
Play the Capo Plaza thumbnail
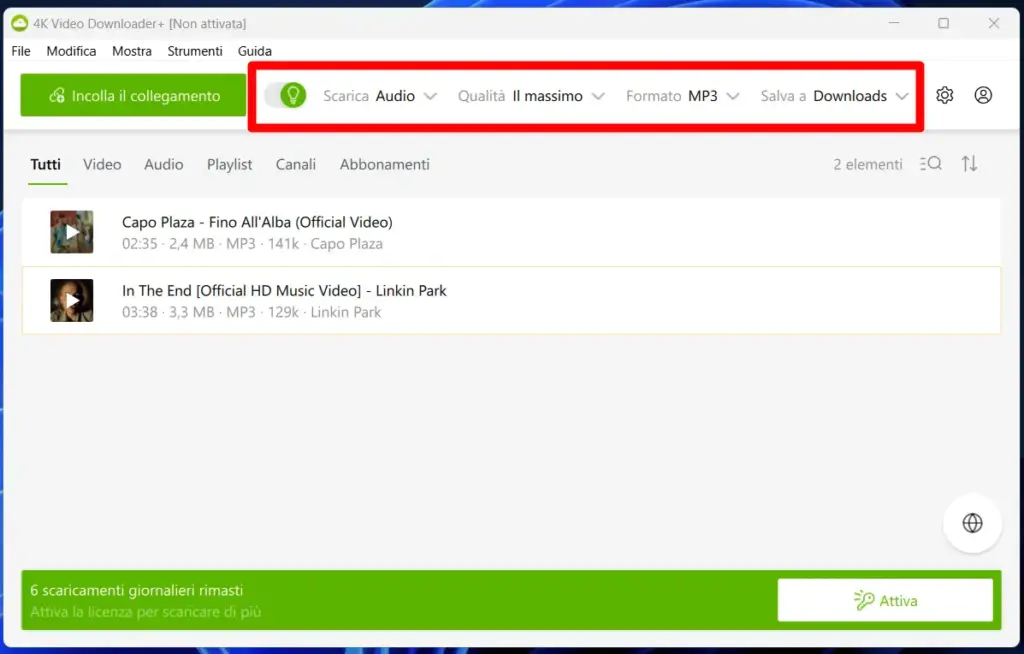pyautogui.click(x=72, y=232)
